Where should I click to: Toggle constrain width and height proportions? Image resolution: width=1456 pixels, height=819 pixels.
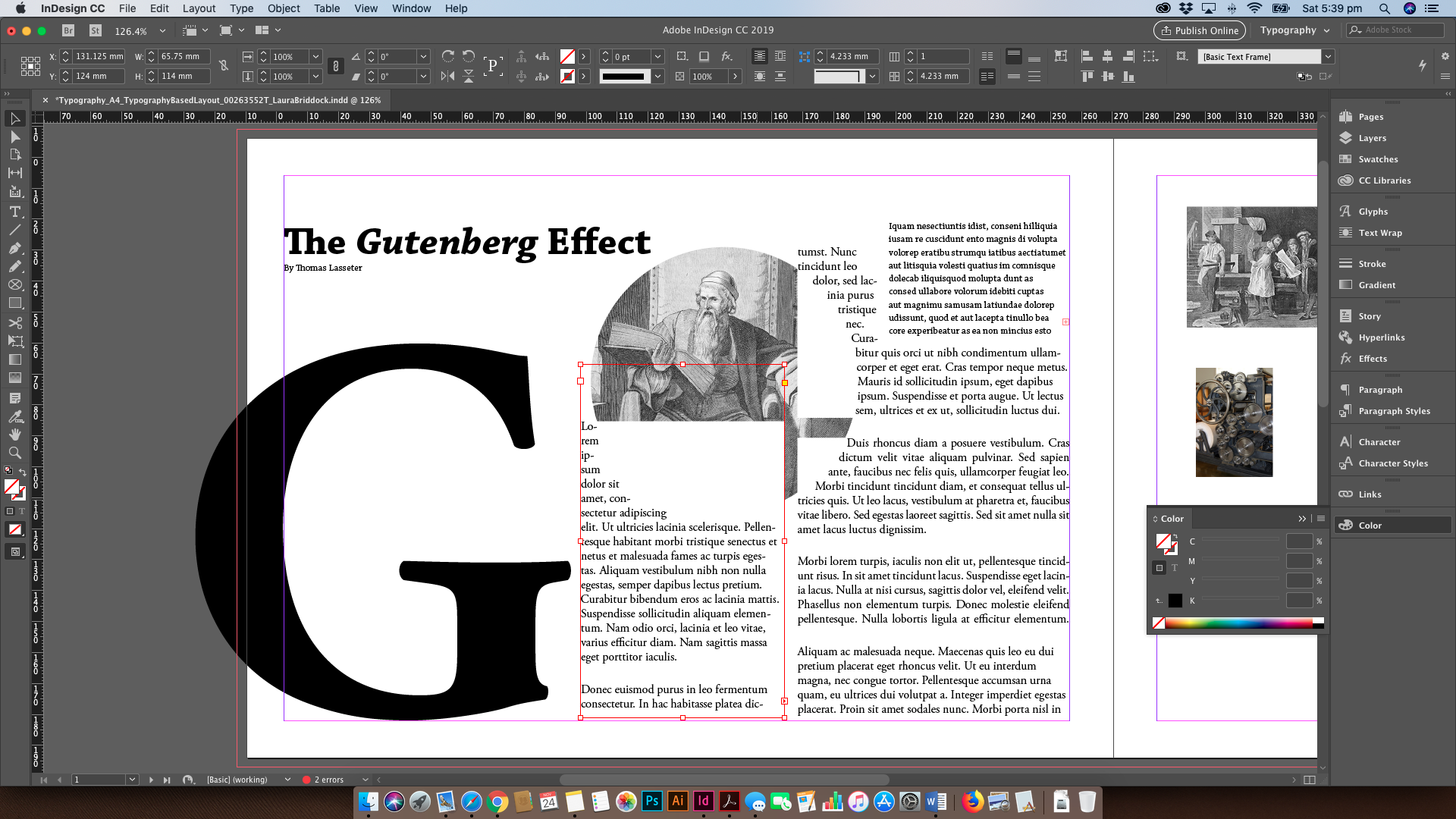[x=224, y=66]
